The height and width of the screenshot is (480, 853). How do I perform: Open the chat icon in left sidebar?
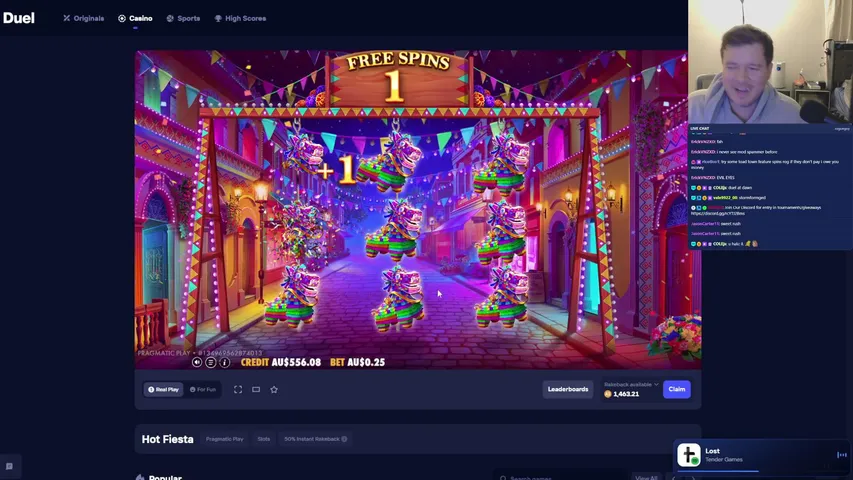click(x=9, y=466)
